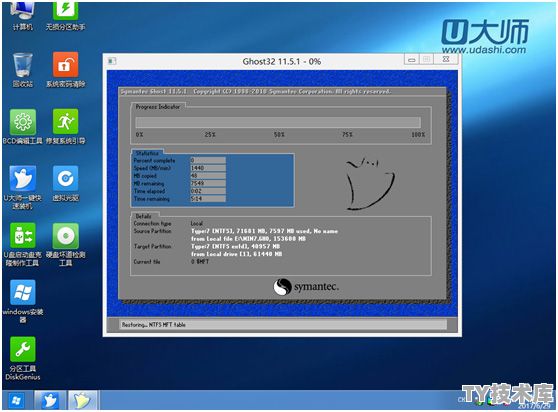Image resolution: width=558 pixels, height=412 pixels.
Task: Open the system password removal padlock icon
Action: point(65,69)
